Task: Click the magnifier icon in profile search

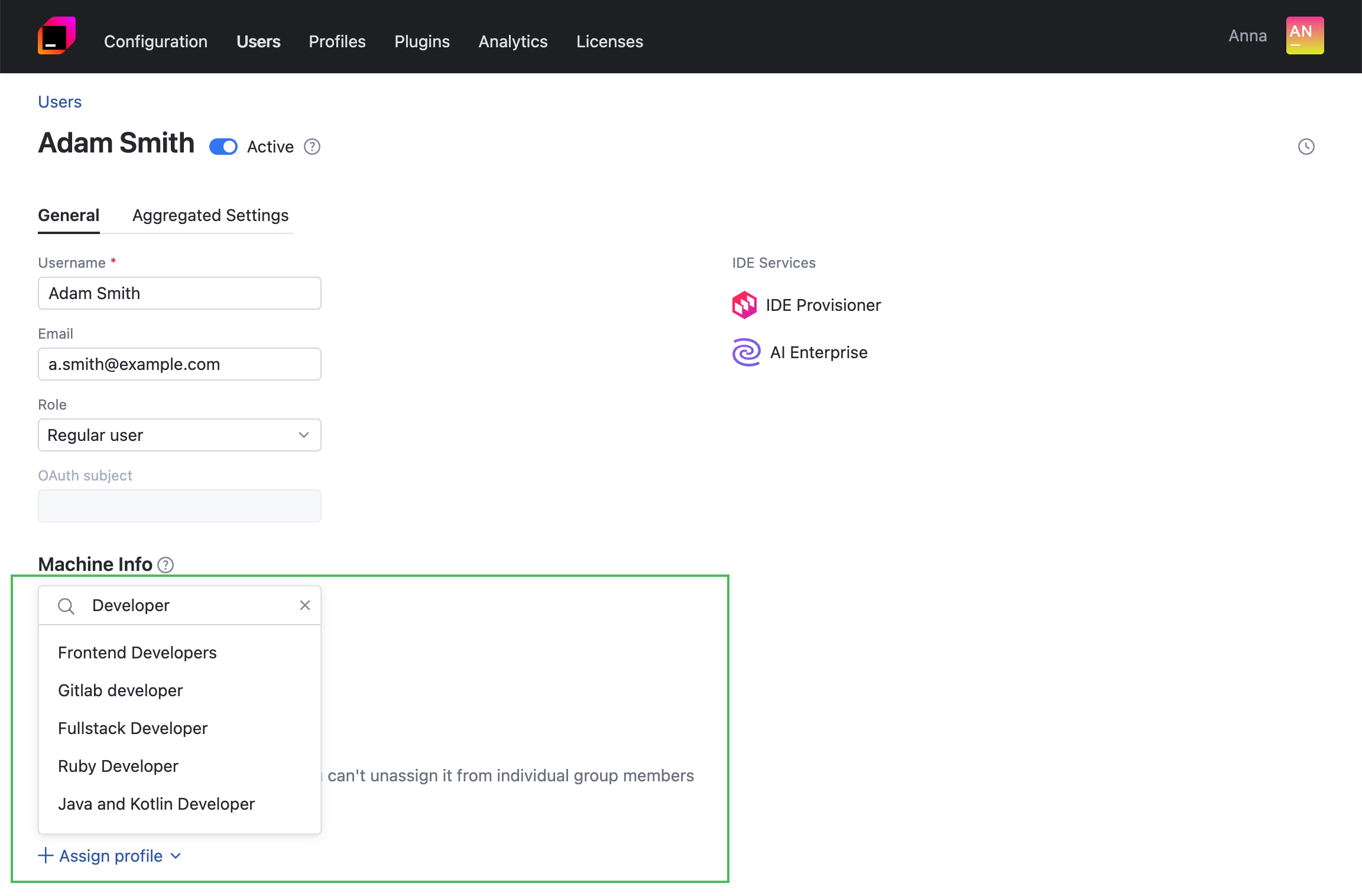Action: coord(66,606)
